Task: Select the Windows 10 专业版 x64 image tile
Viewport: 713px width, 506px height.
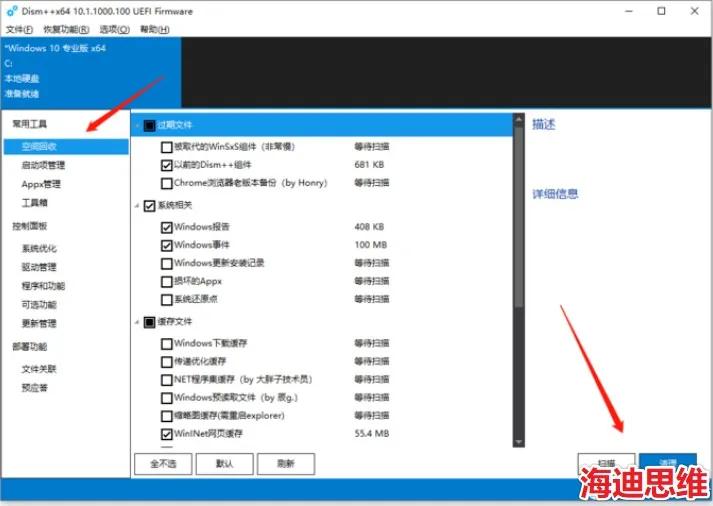Action: coord(91,72)
